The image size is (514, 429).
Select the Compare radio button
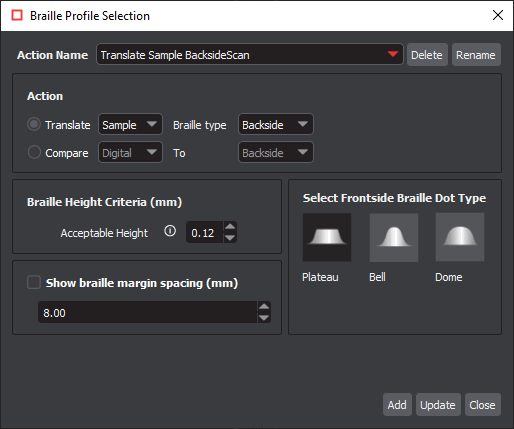(34, 152)
